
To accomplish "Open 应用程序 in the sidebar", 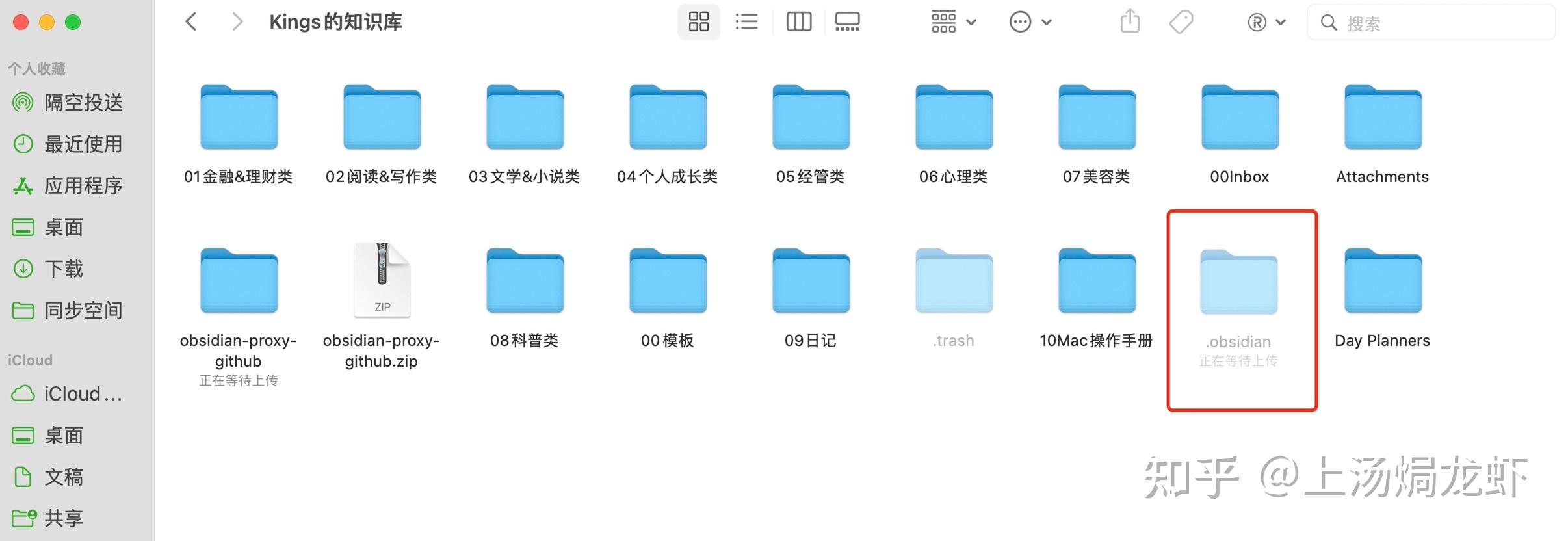I will (68, 185).
